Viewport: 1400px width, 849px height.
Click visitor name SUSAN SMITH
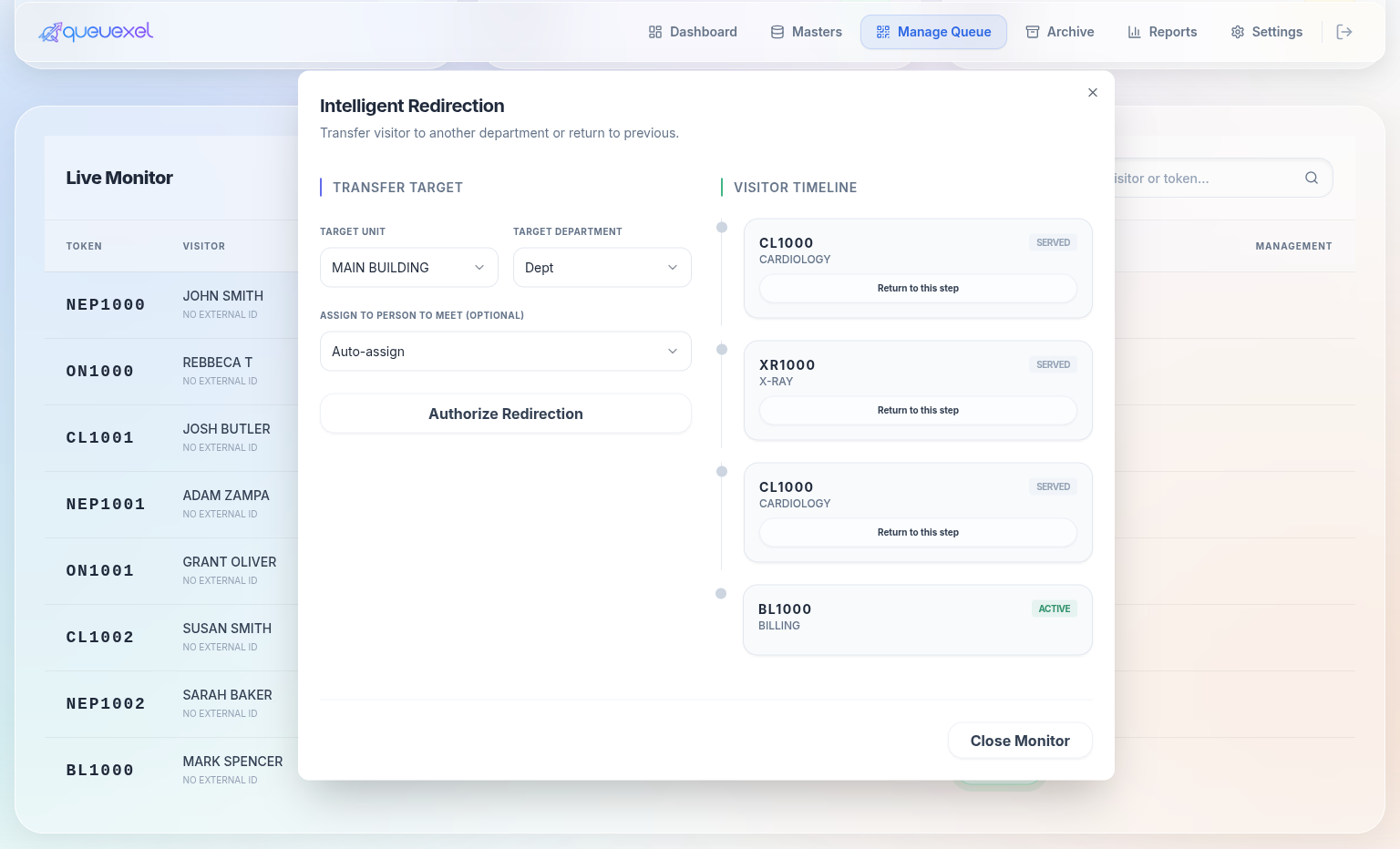pos(227,629)
